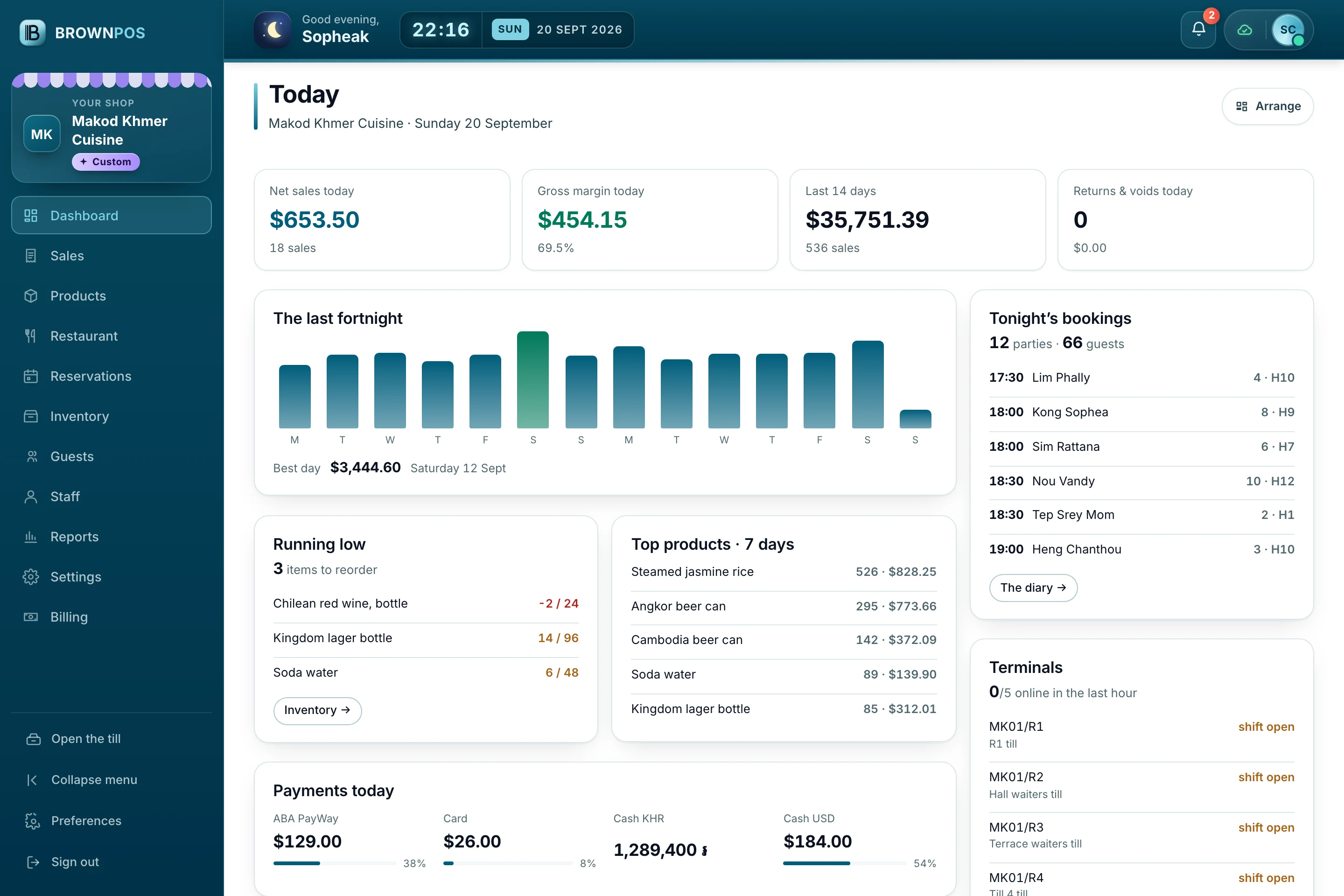Select the green Saturday best-day bar
The height and width of the screenshot is (896, 1344).
tap(532, 379)
